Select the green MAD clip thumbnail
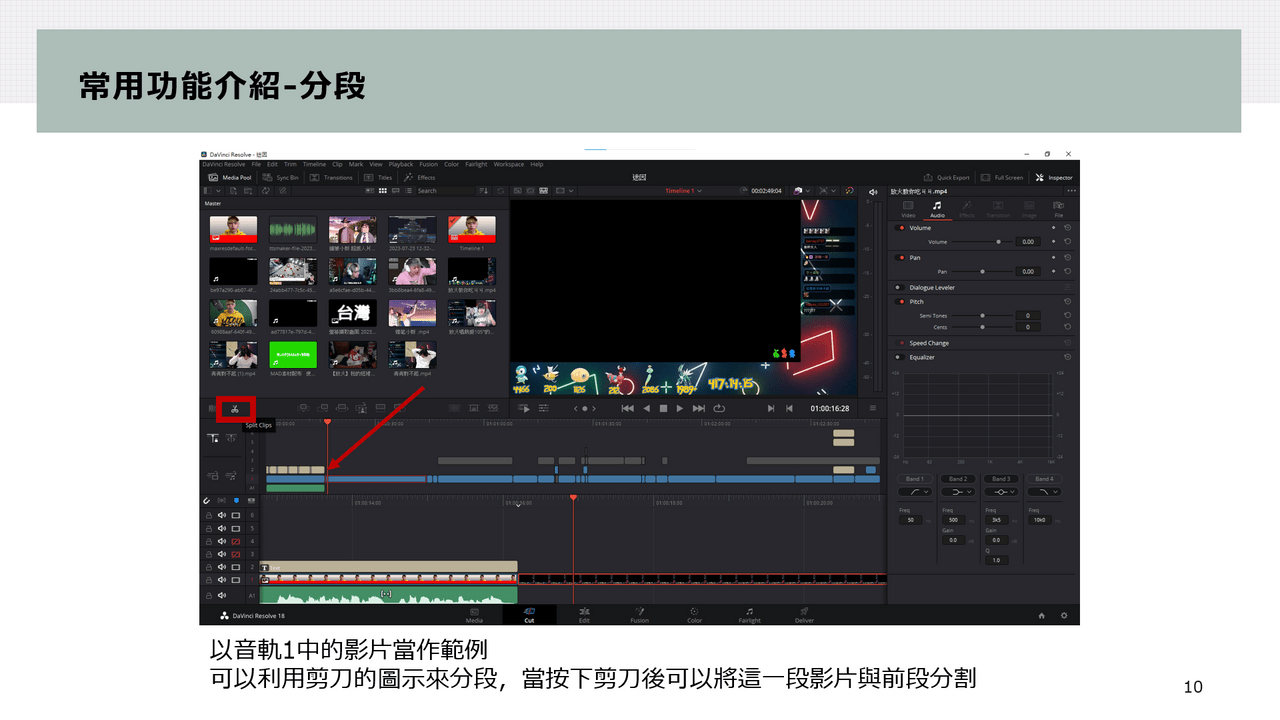1280x720 pixels. [293, 355]
